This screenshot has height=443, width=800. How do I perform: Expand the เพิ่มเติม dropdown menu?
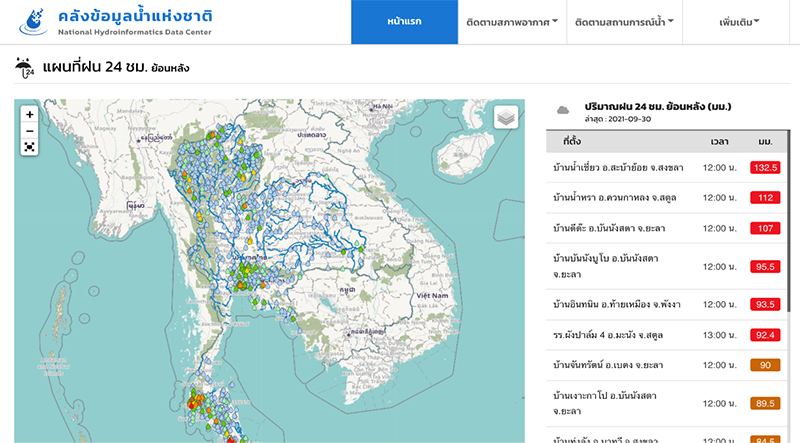(x=739, y=22)
